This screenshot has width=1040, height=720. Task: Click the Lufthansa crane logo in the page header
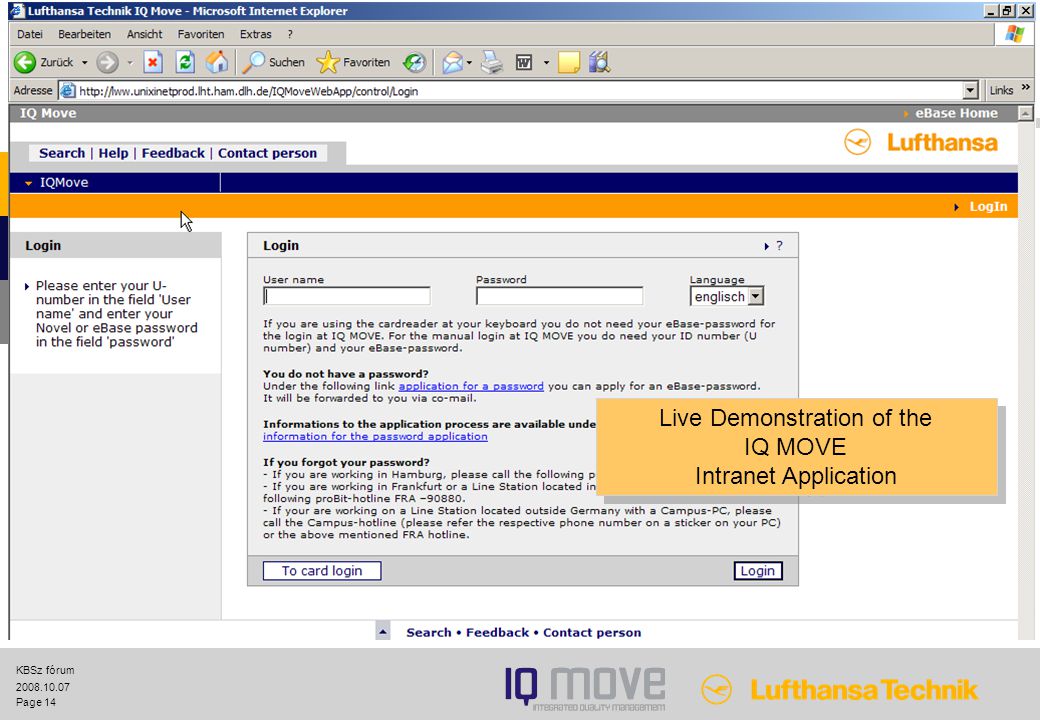[x=858, y=142]
